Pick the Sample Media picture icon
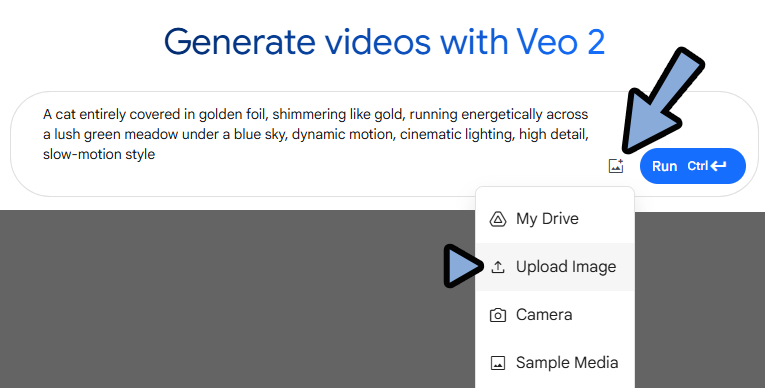 (497, 363)
